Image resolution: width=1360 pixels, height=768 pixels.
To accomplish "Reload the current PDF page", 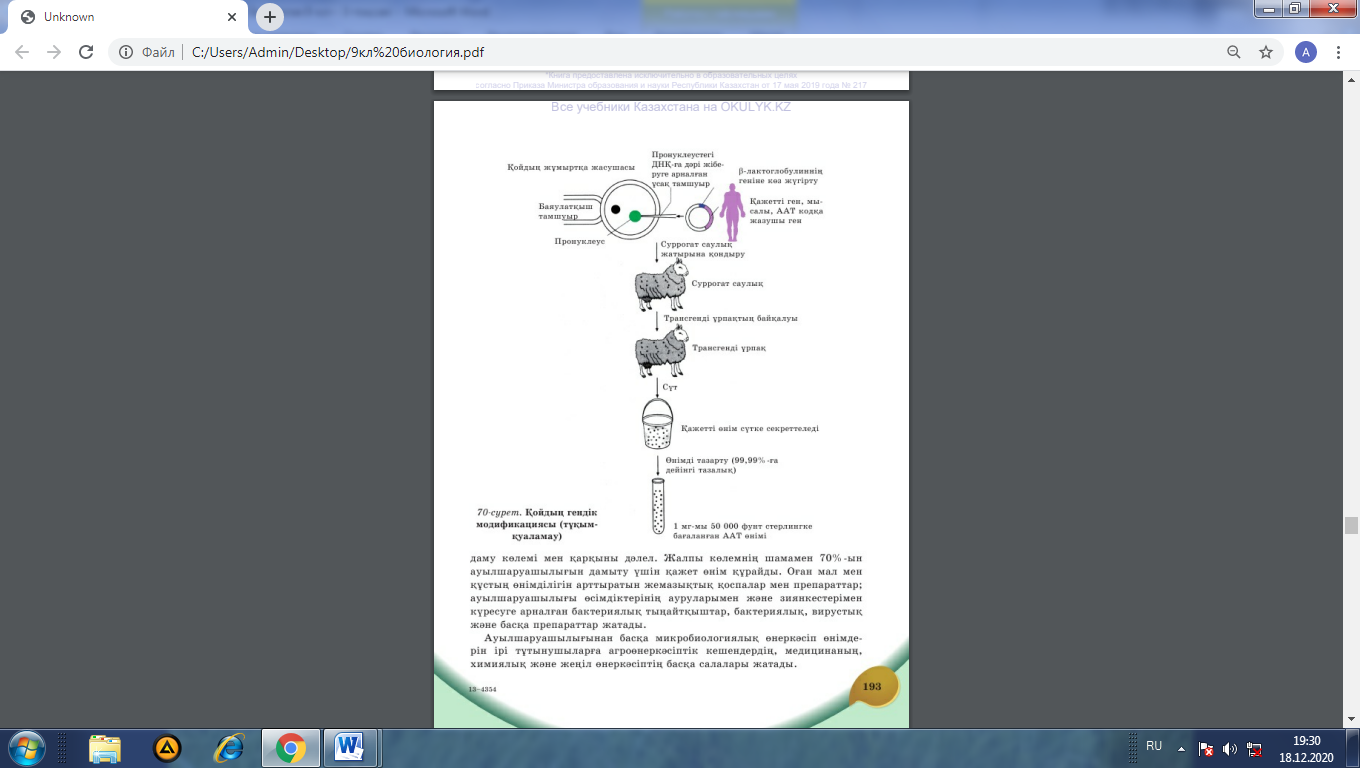I will coord(86,52).
